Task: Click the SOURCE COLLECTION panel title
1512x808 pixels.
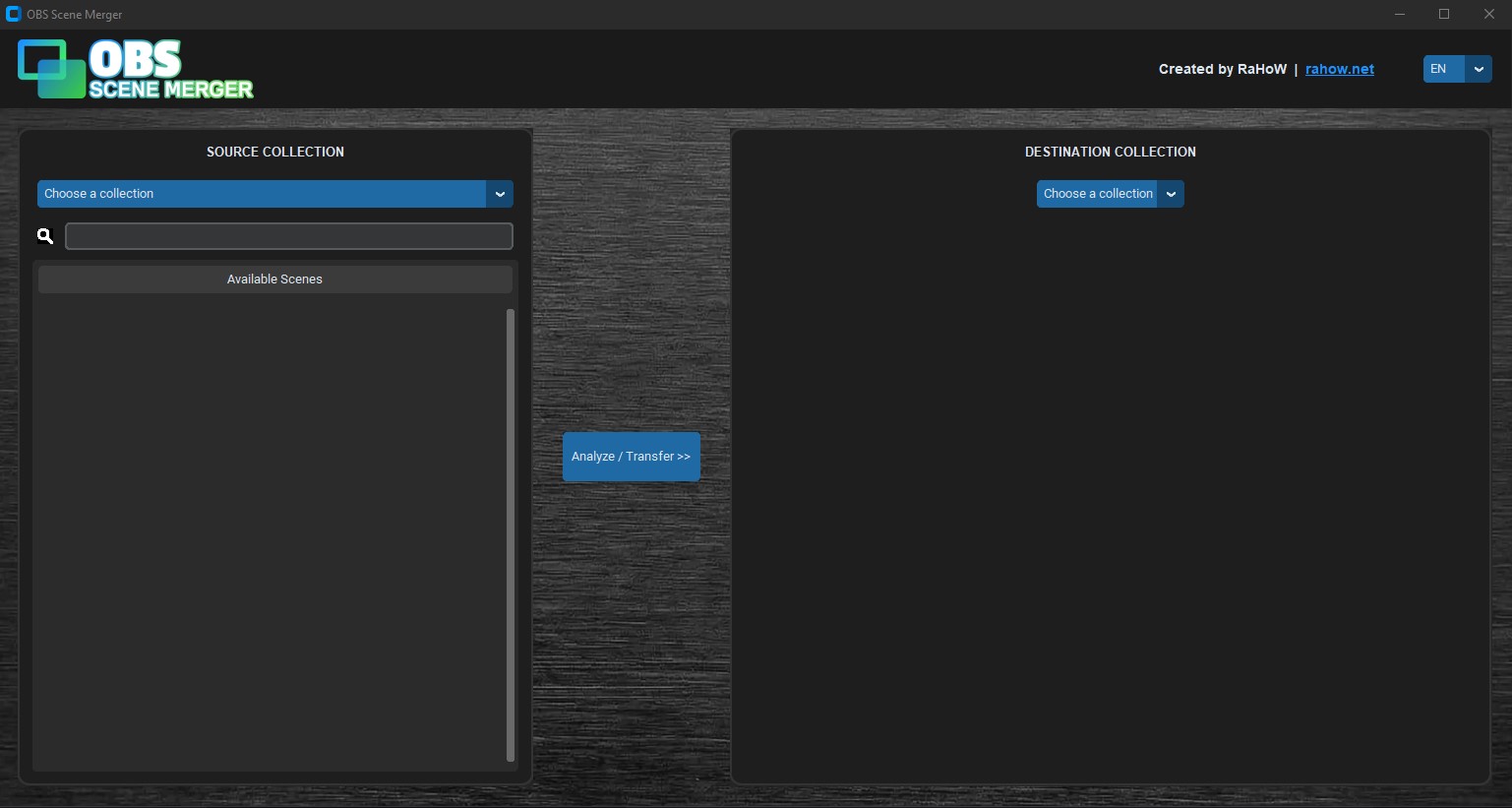Action: (x=275, y=152)
